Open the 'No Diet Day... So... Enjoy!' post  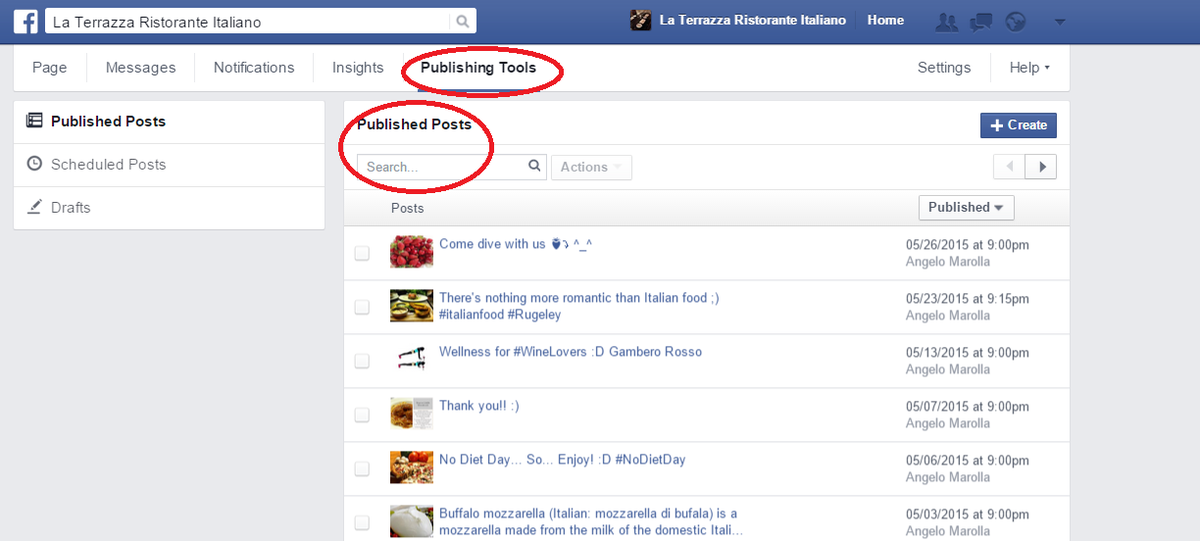point(562,460)
